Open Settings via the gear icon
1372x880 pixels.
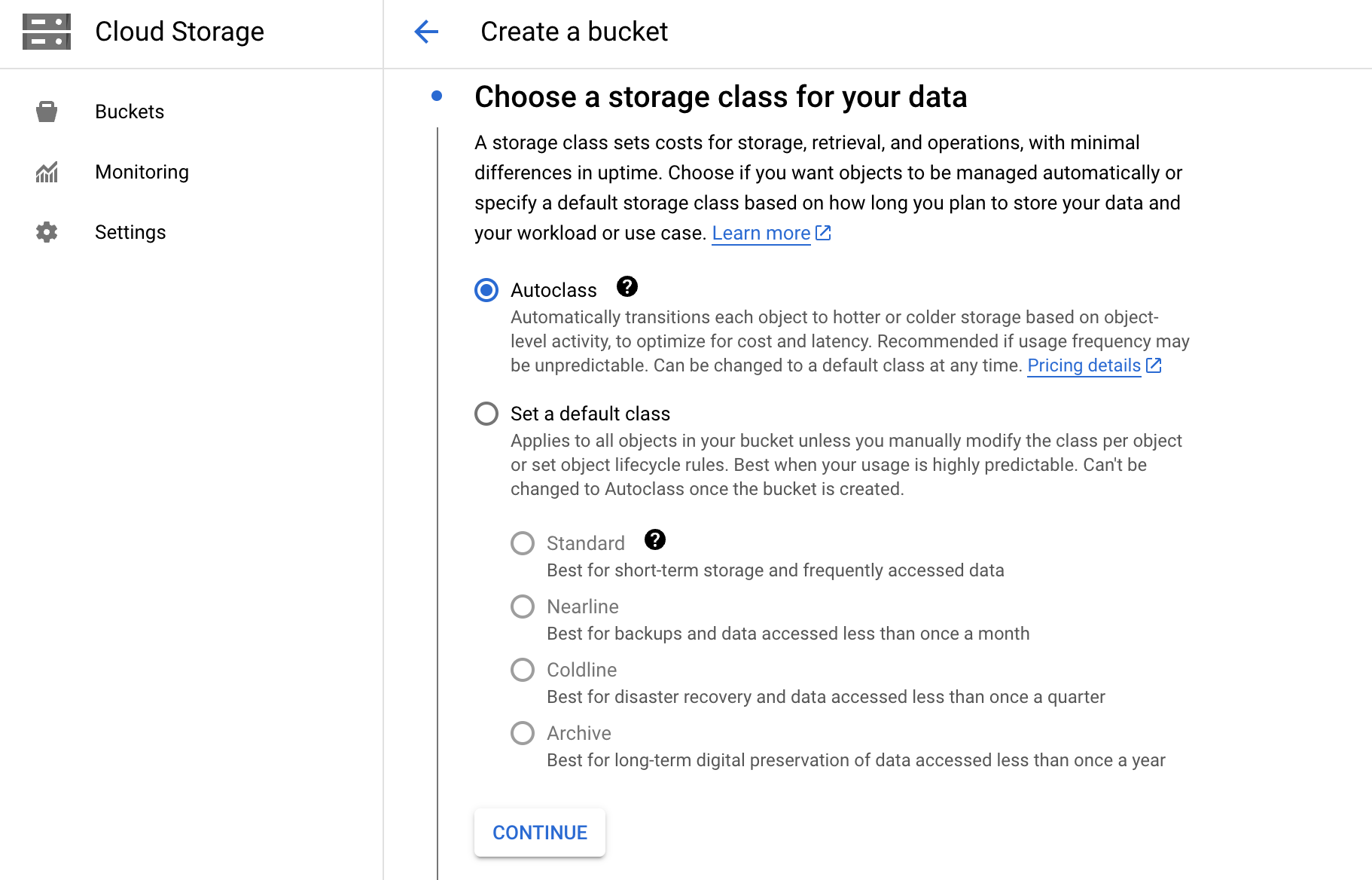[x=46, y=232]
